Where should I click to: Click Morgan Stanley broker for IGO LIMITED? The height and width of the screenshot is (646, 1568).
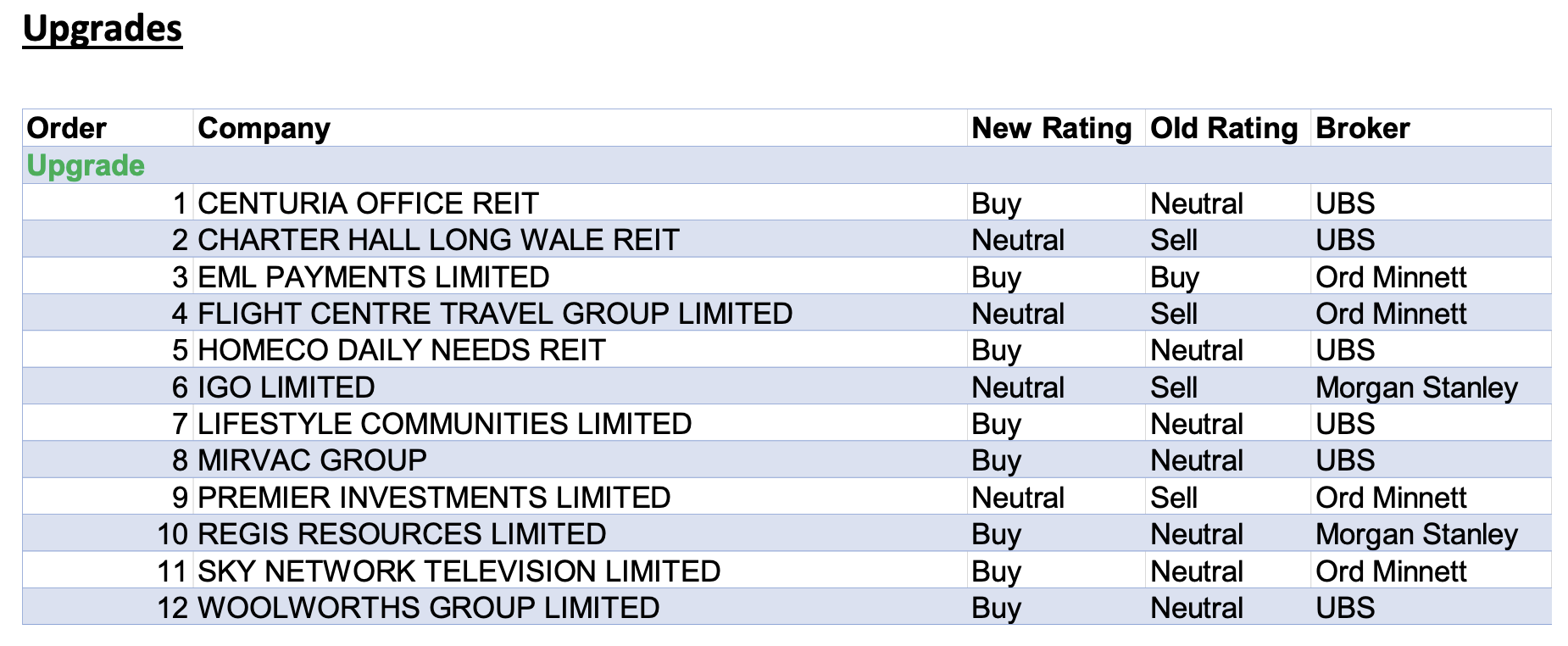coord(1415,387)
